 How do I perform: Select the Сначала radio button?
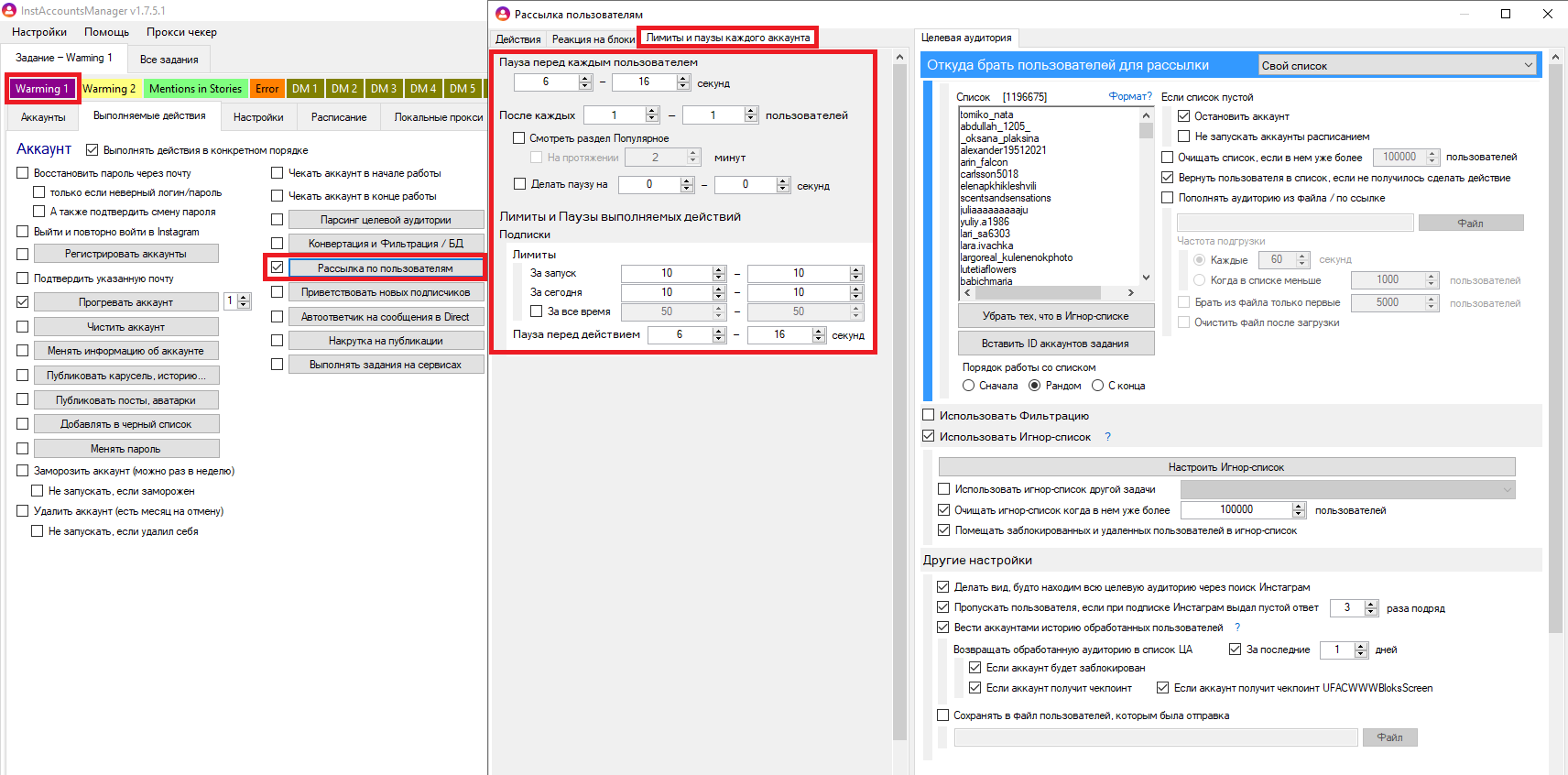(968, 386)
